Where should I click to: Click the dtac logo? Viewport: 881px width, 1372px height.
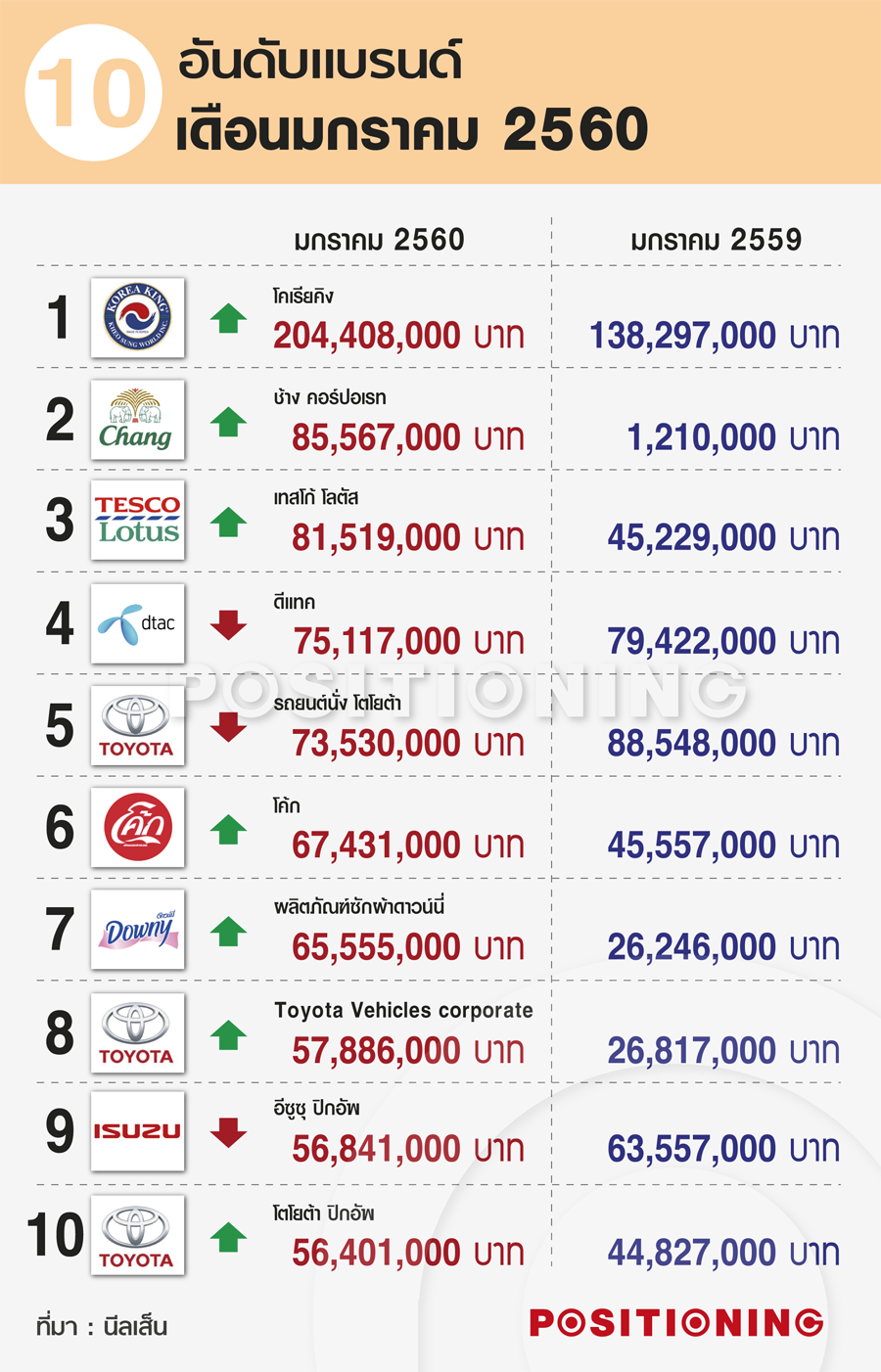(137, 623)
